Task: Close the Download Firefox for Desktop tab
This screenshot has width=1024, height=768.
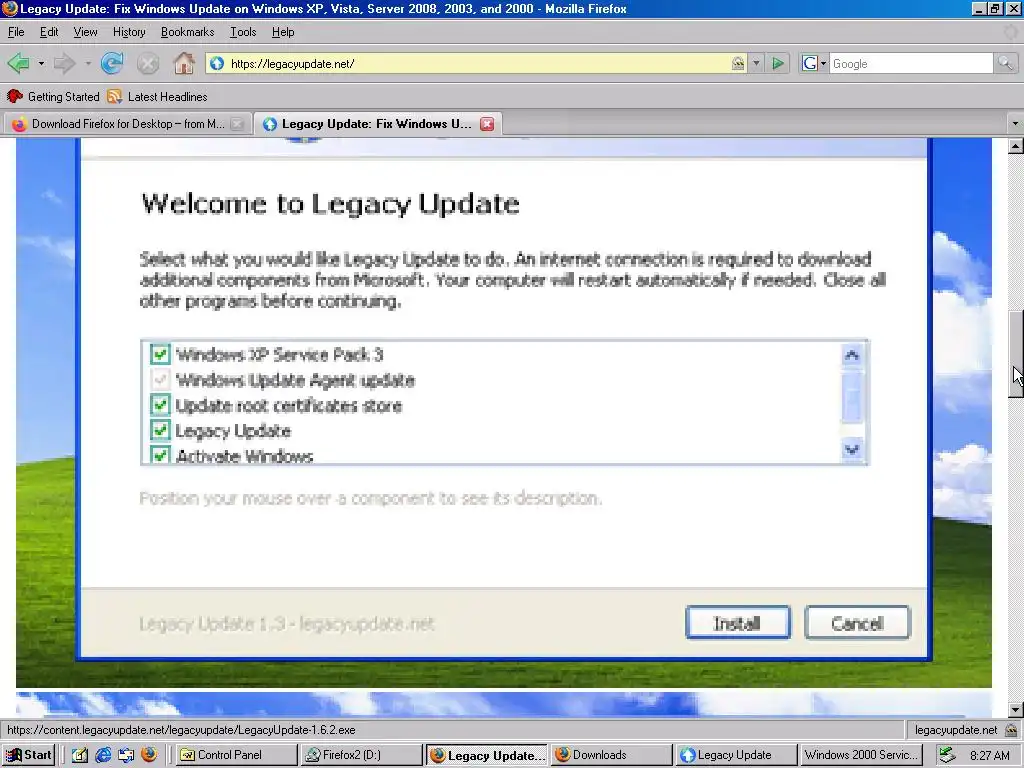Action: (238, 124)
